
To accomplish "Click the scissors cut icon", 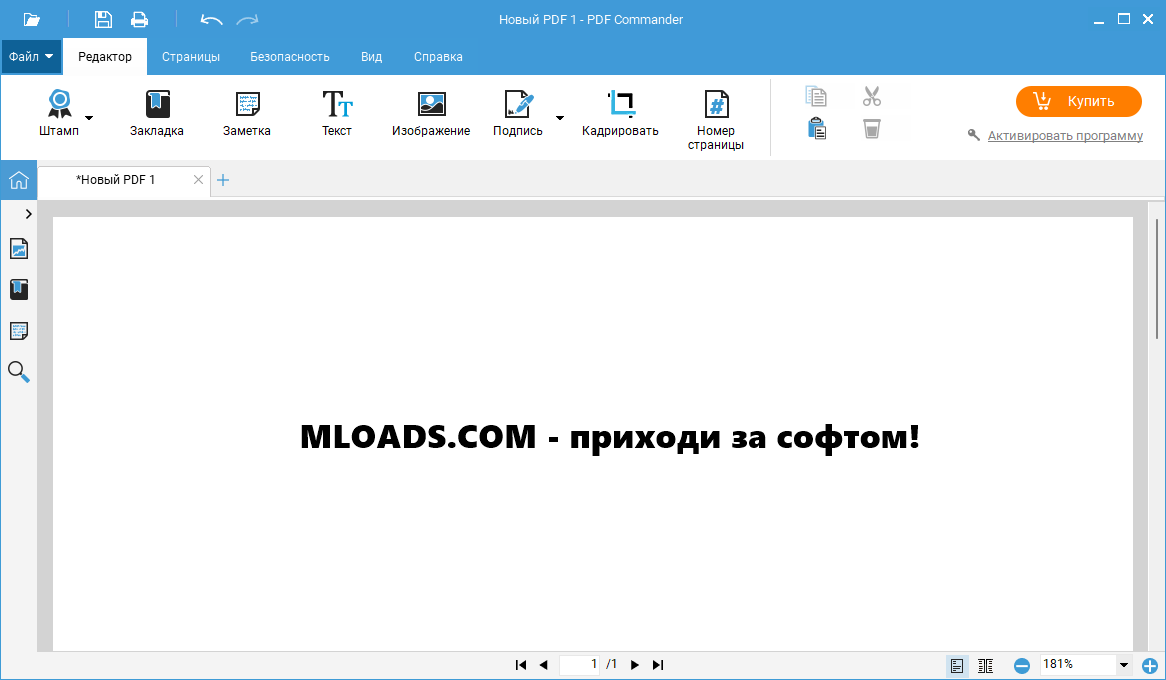I will [x=872, y=96].
